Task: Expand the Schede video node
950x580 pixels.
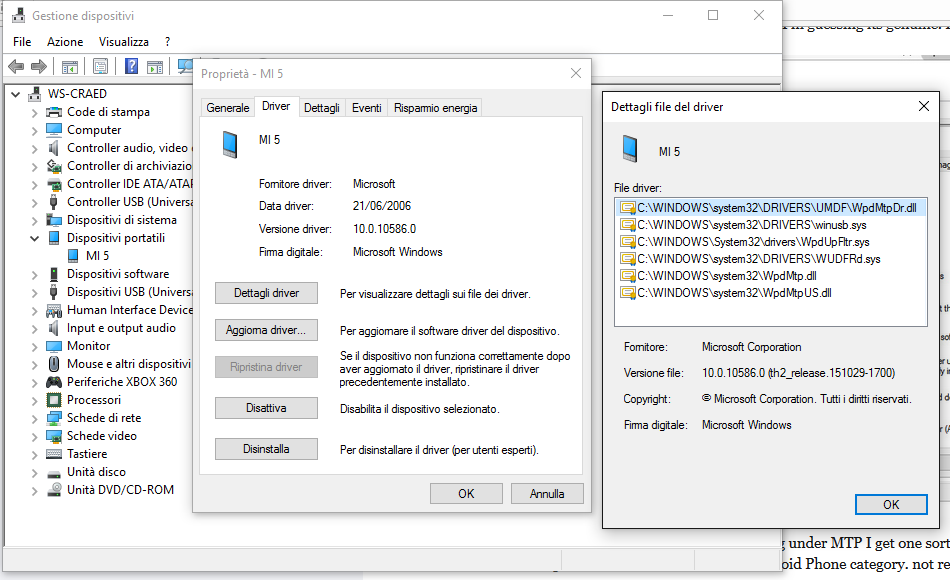Action: [35, 437]
